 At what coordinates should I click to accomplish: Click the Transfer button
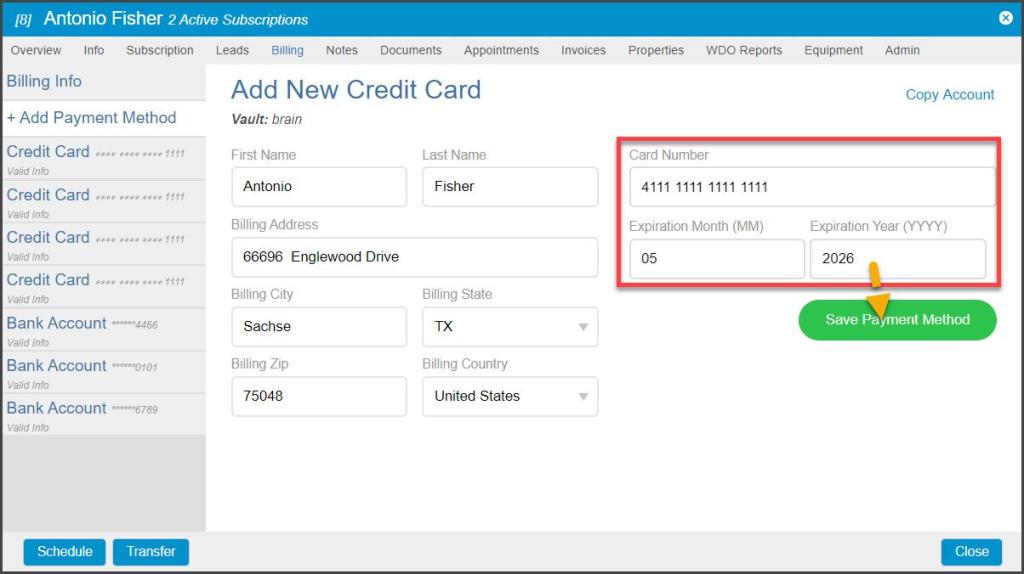(x=151, y=551)
